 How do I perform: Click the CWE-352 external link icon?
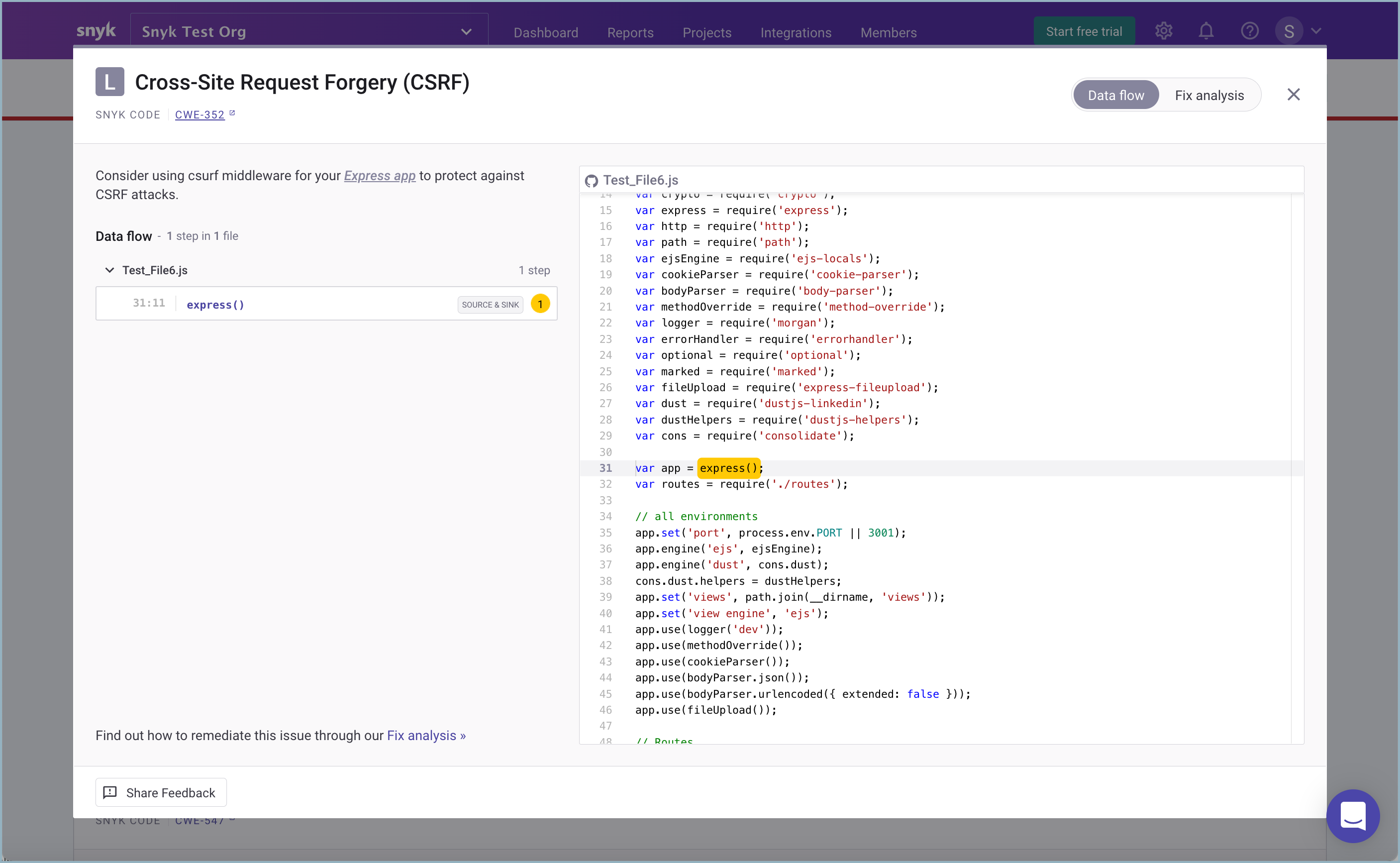pos(232,113)
